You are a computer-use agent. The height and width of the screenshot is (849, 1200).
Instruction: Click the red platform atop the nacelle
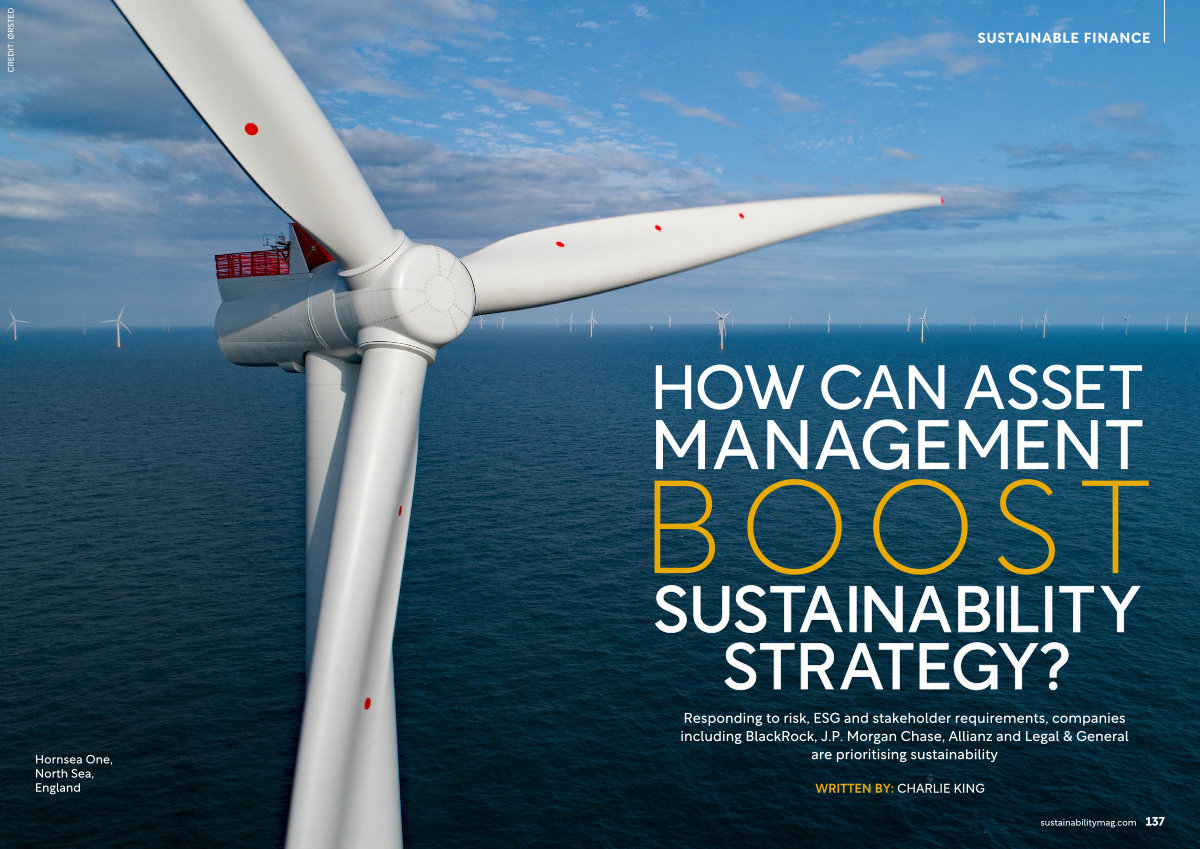coord(252,264)
